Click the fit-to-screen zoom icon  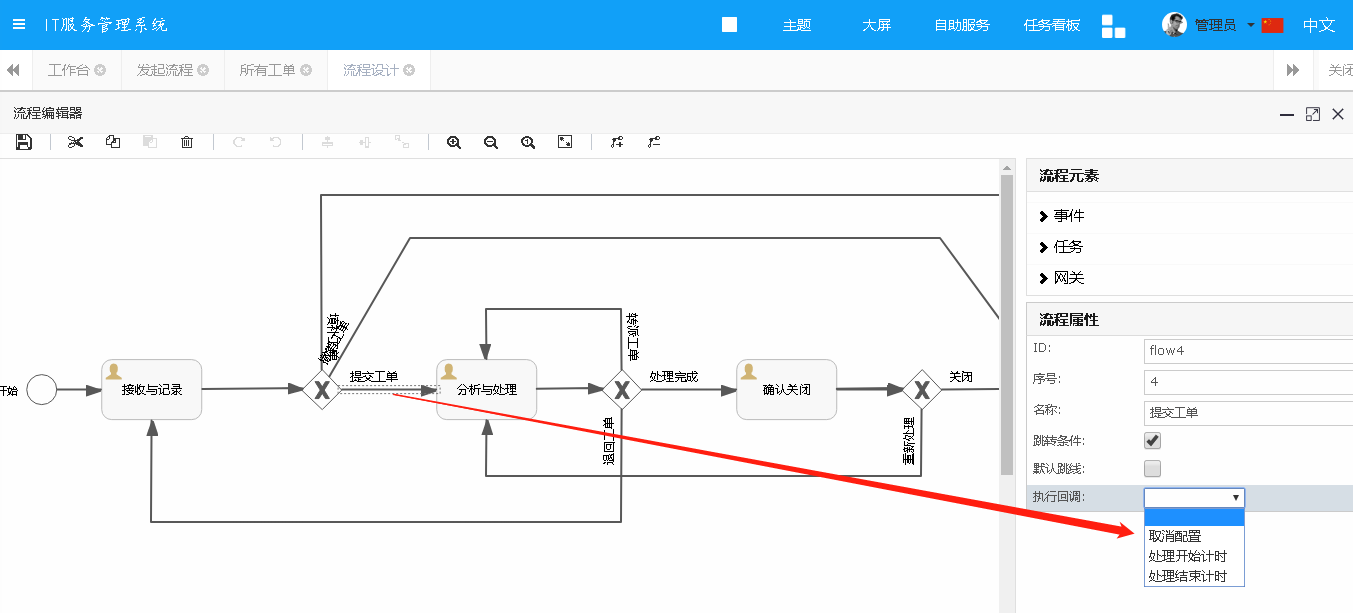[565, 142]
